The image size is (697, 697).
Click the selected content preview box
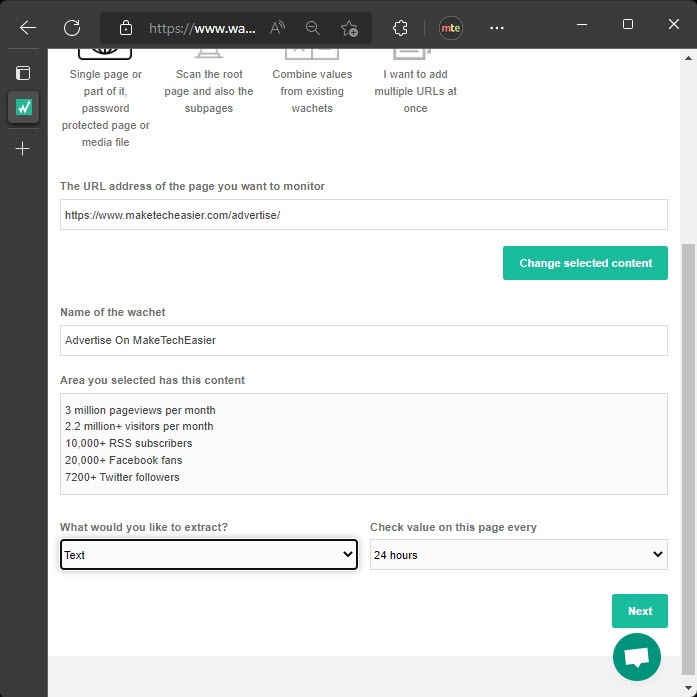pos(364,444)
